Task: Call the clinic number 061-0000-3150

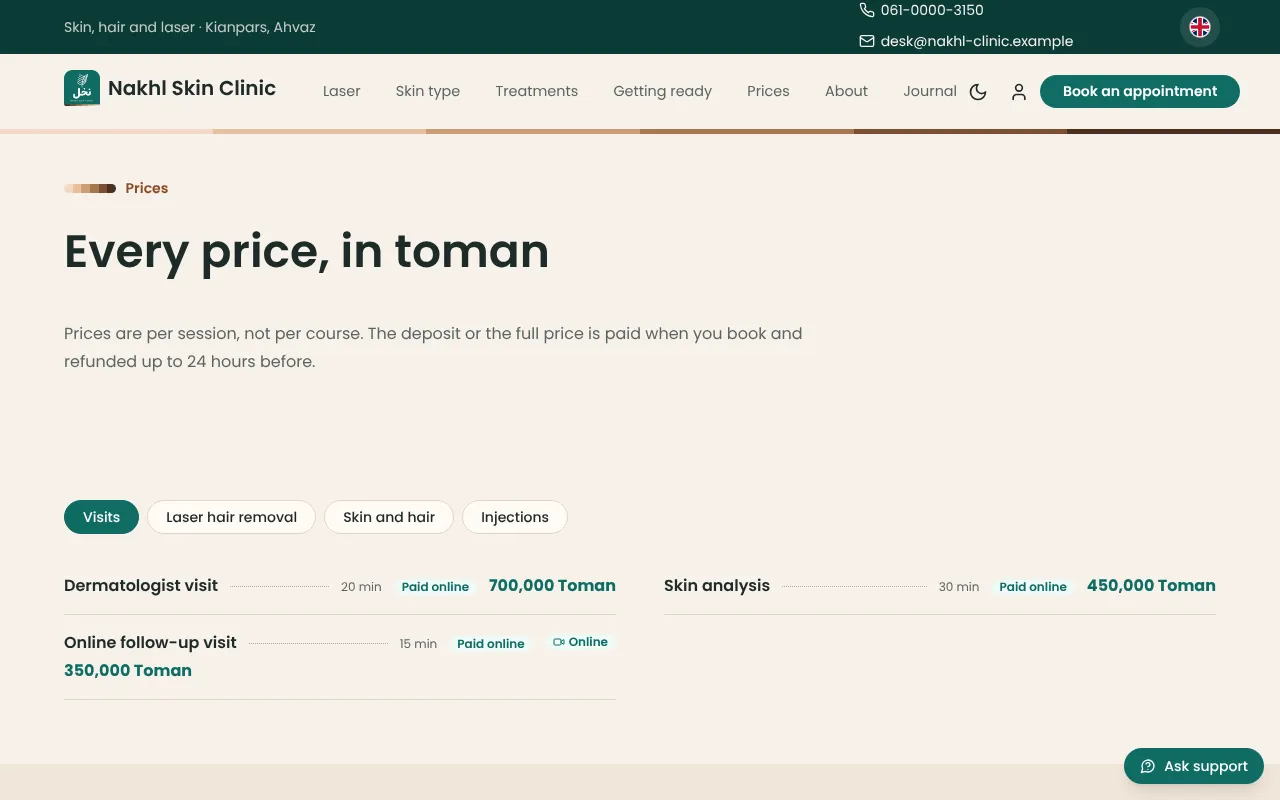Action: 932,10
